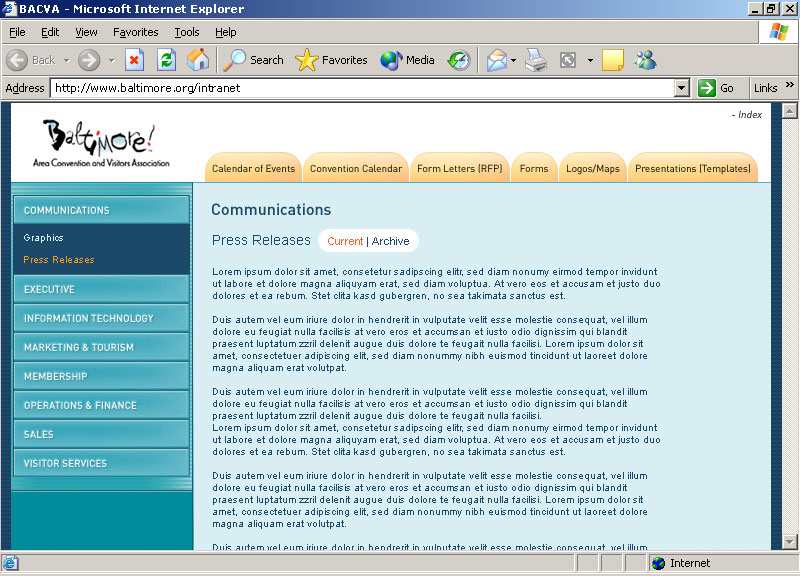
Task: Open the History icon in toolbar
Action: (458, 60)
